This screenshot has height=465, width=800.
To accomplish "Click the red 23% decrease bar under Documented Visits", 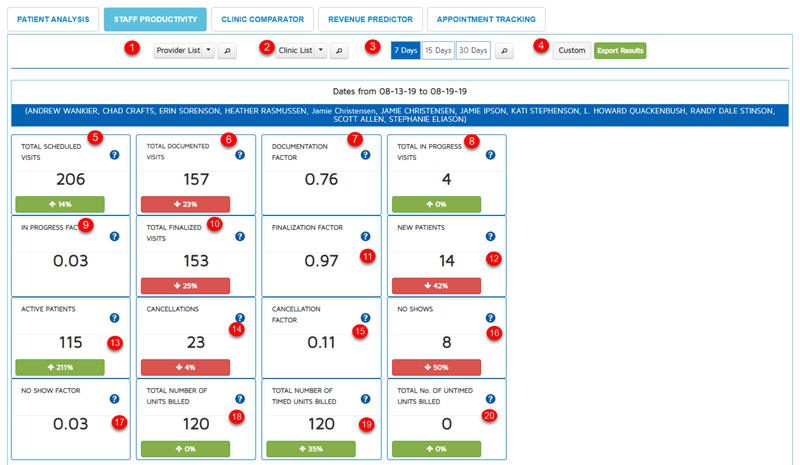I will pyautogui.click(x=188, y=204).
